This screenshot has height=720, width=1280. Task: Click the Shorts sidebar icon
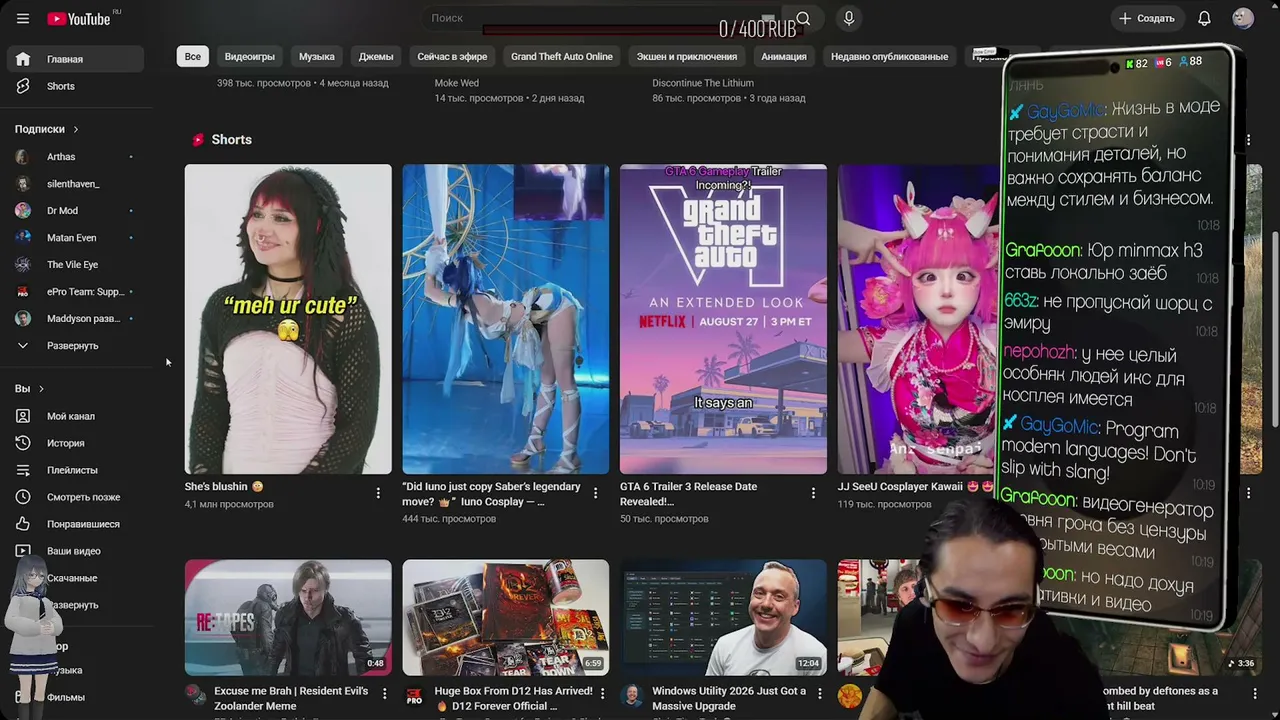coord(23,86)
